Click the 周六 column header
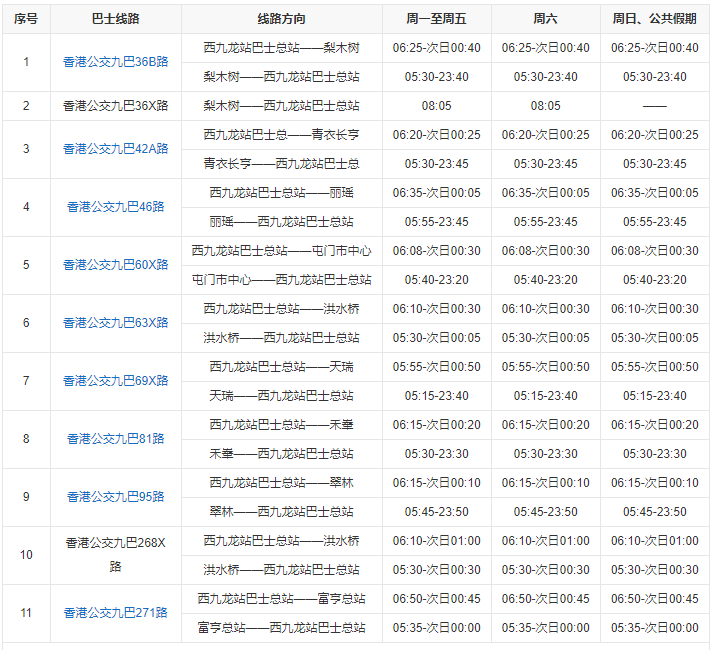713x650 pixels. [x=545, y=19]
